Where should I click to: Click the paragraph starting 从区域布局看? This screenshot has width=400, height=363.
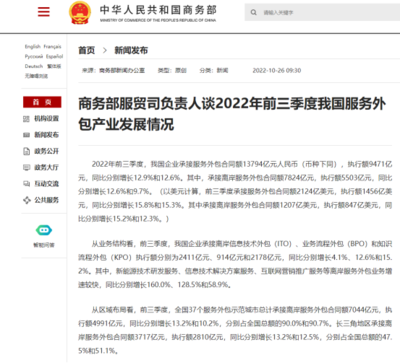235,330
